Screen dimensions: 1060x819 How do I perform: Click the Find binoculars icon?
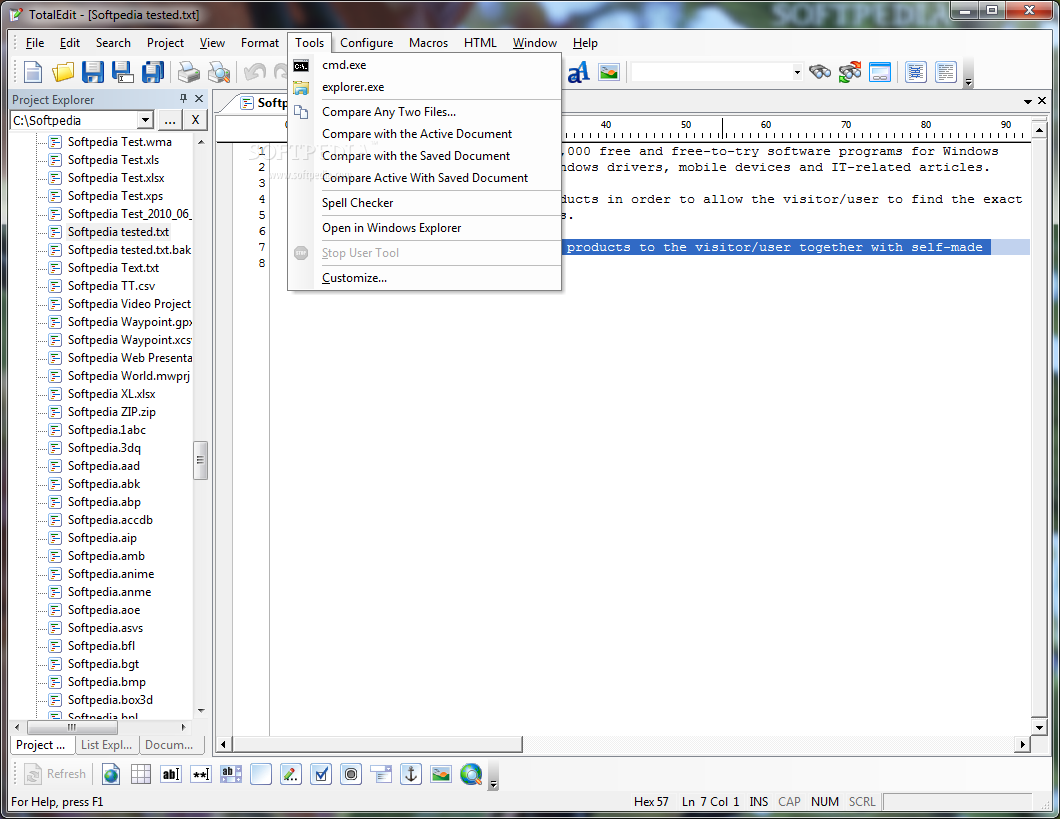pos(820,72)
